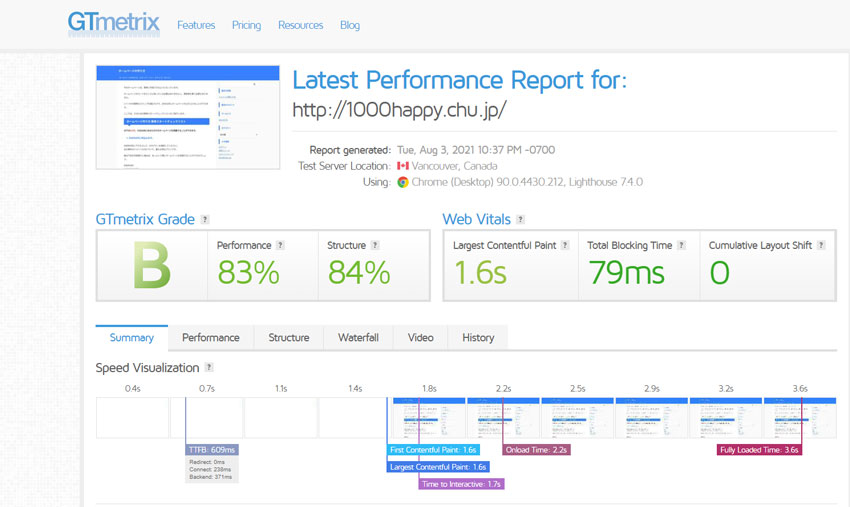Switch to the Performance tab
The image size is (850, 507).
click(211, 338)
